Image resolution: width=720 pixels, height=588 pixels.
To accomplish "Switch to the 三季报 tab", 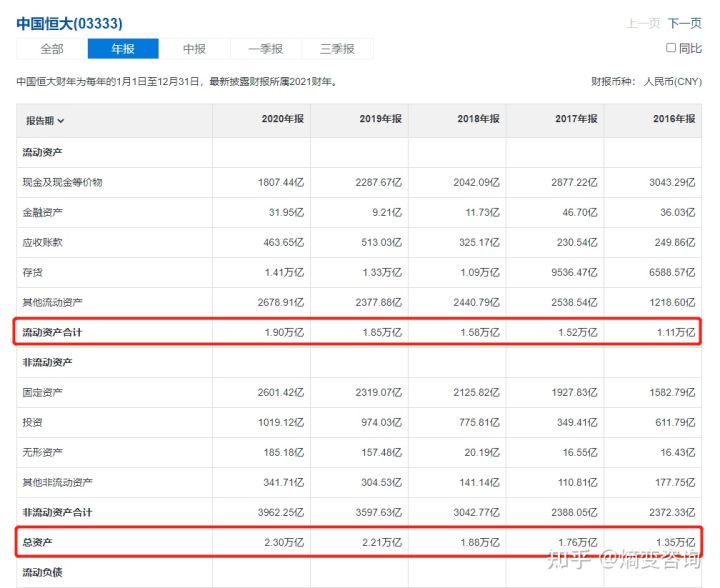I will (x=337, y=49).
